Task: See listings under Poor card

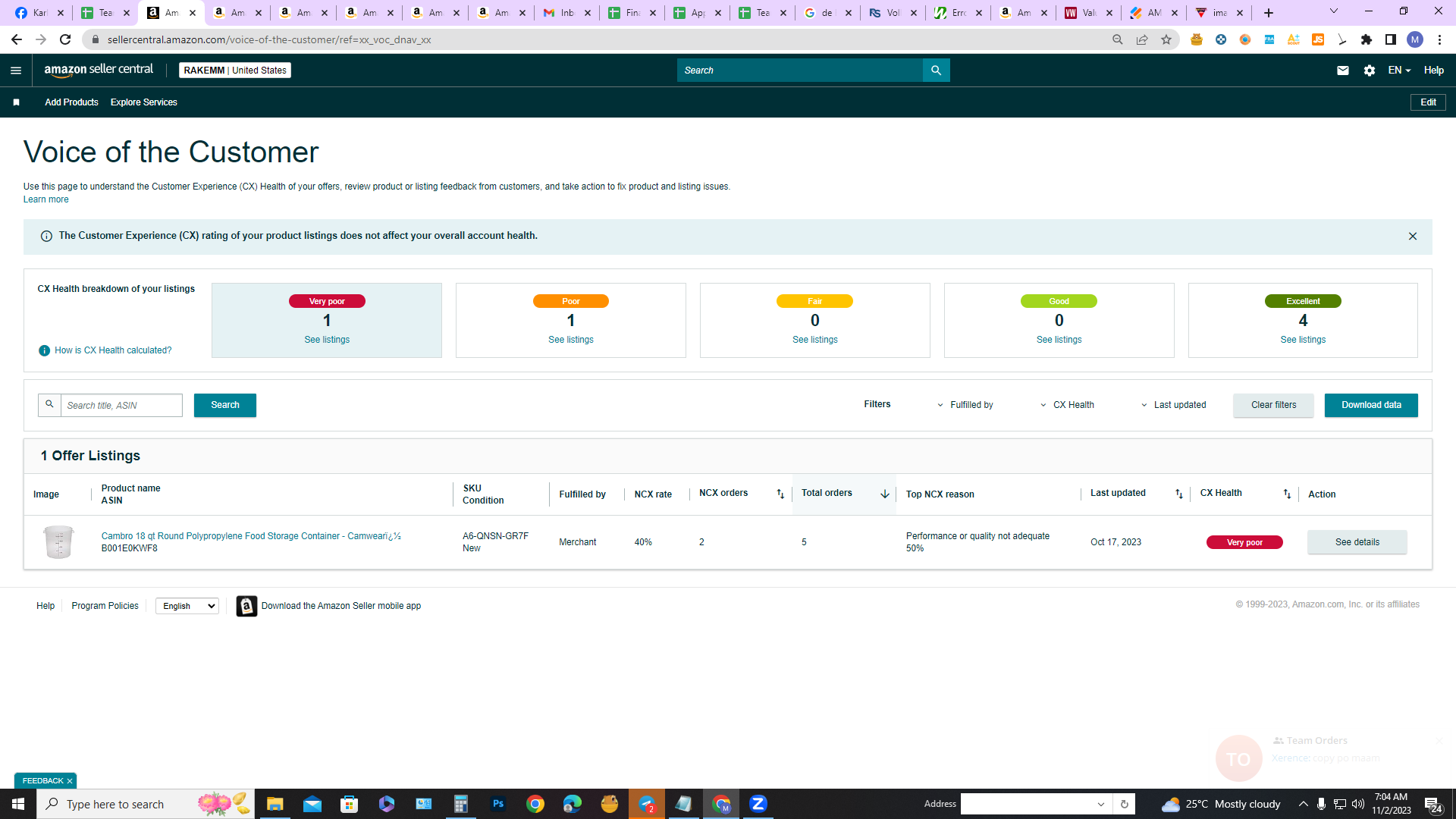Action: tap(571, 340)
